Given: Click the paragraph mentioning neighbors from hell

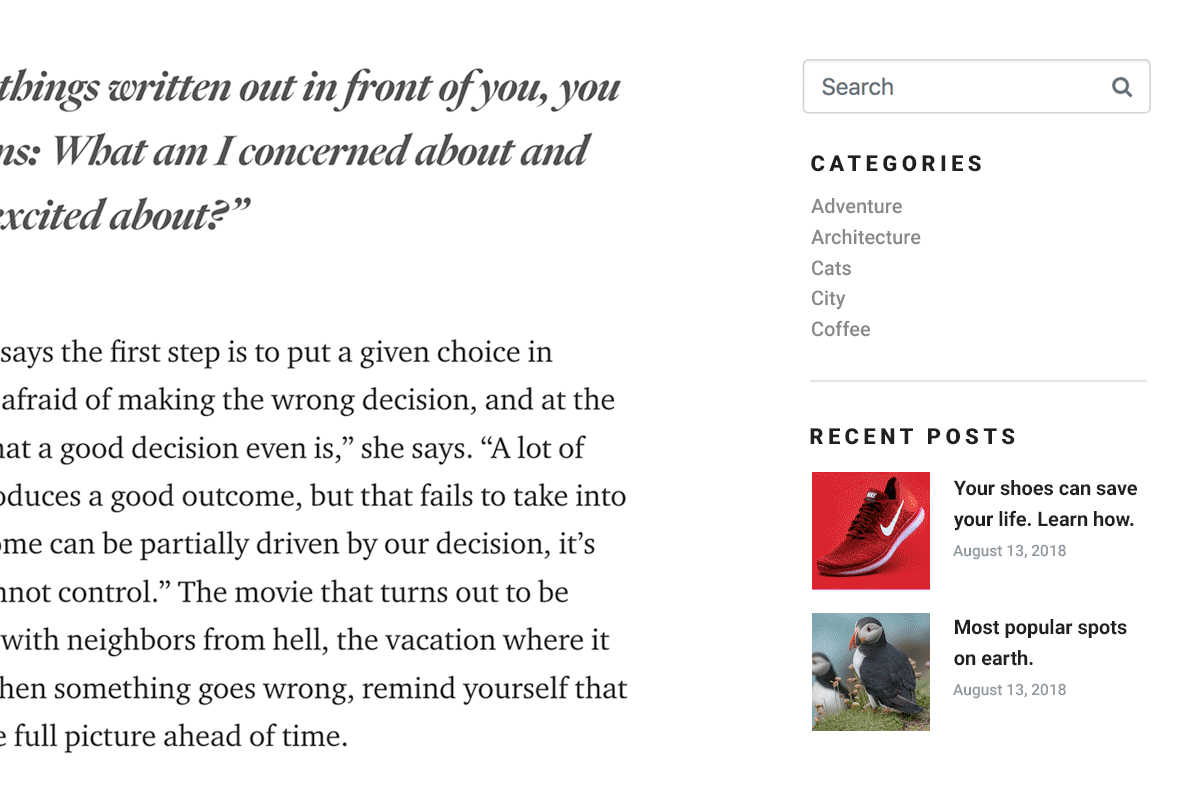Looking at the screenshot, I should point(314,544).
